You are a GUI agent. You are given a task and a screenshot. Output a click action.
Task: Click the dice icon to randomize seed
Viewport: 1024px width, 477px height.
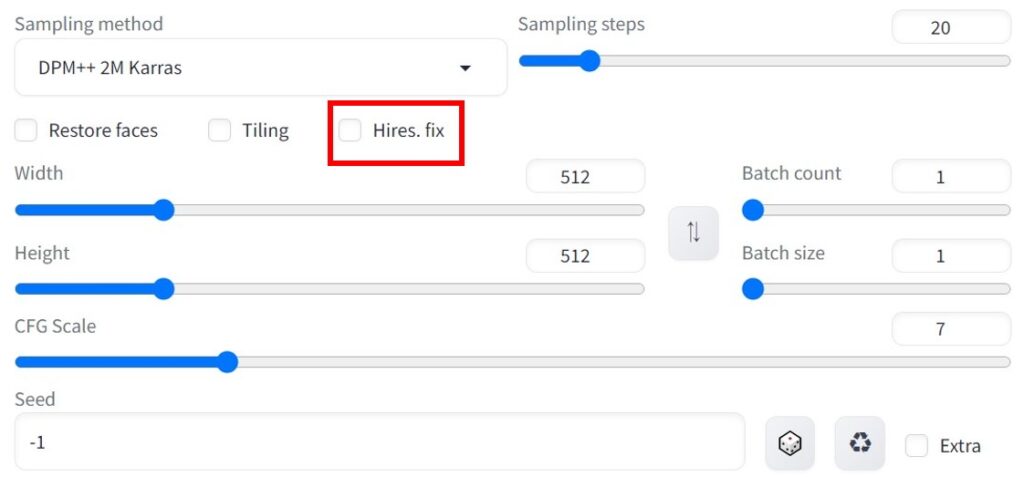coord(790,444)
